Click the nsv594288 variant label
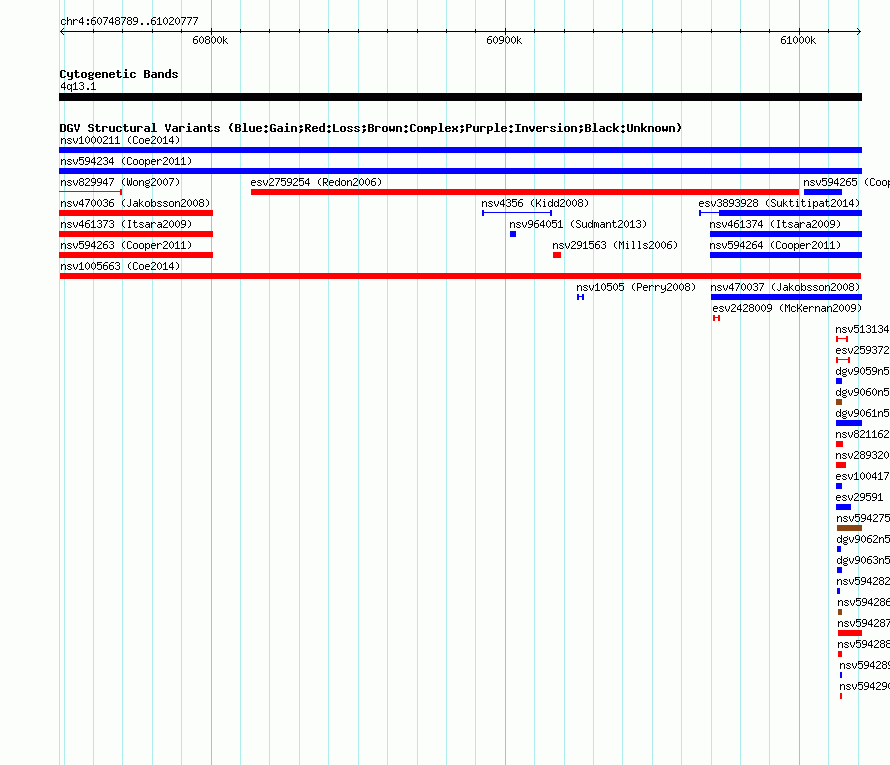Viewport: 890px width, 765px height. (x=863, y=644)
